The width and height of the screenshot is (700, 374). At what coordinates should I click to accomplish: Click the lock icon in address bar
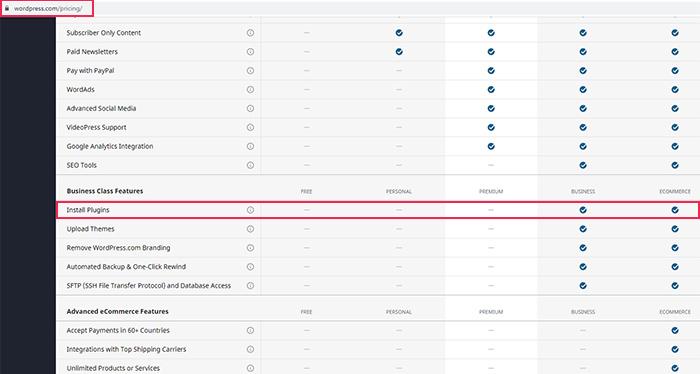click(x=7, y=8)
